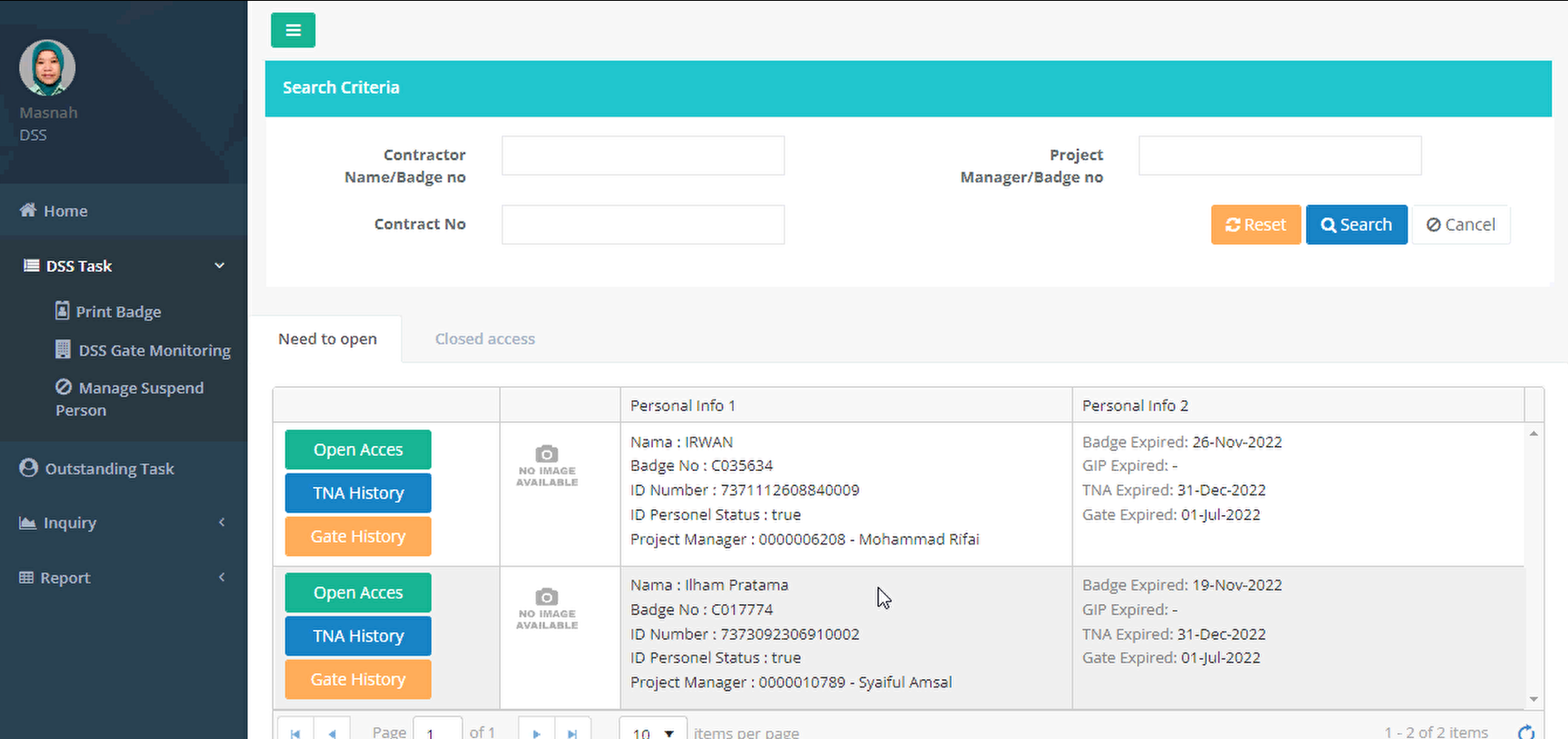Go to next page arrow icon
Screen dimensions: 1568x739
coord(537,732)
